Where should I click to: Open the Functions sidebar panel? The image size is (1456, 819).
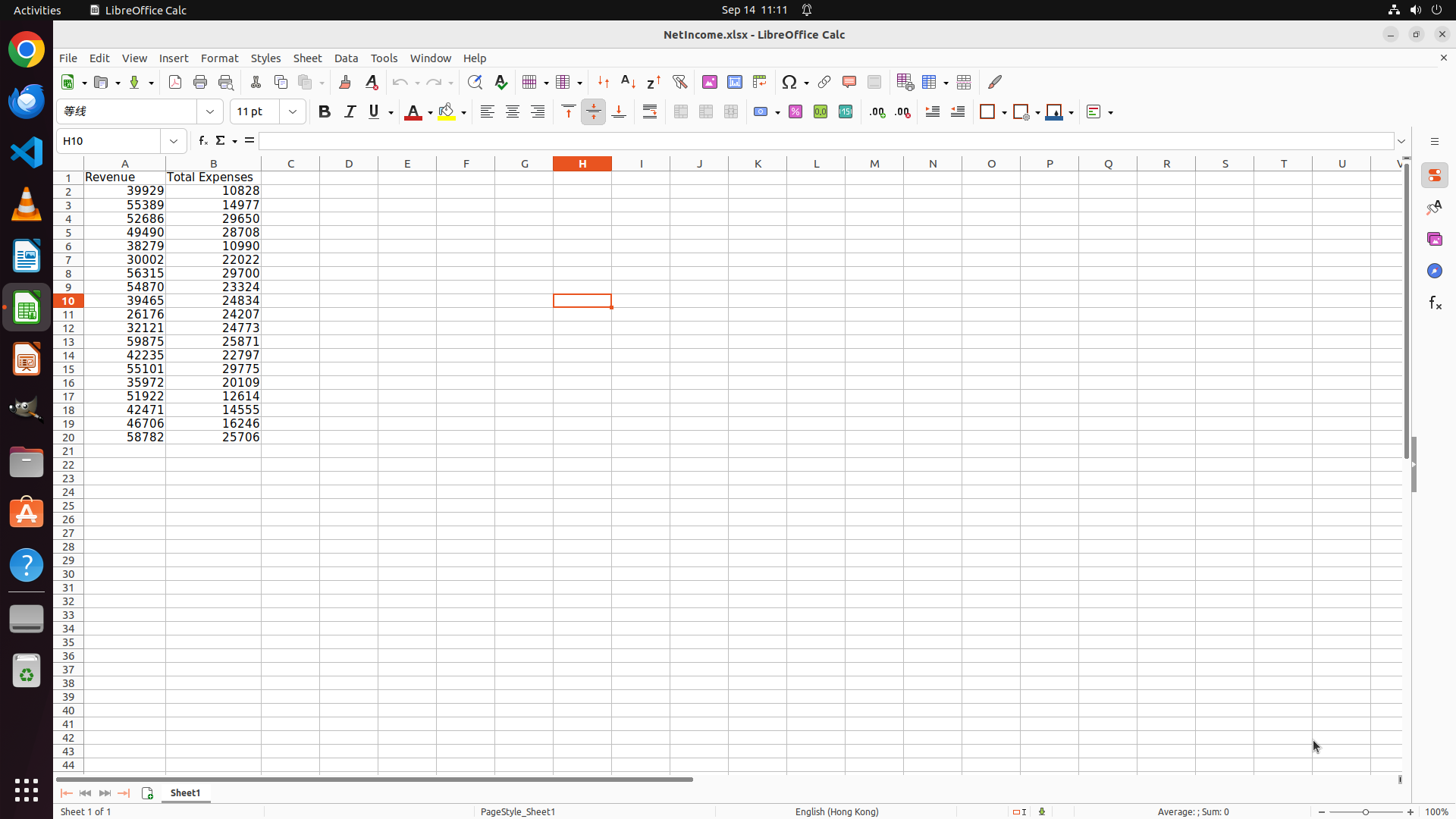click(1435, 303)
